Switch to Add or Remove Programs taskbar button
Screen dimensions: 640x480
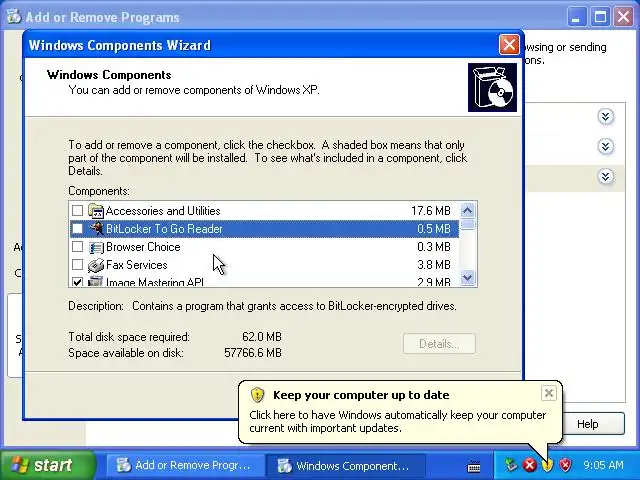click(183, 465)
